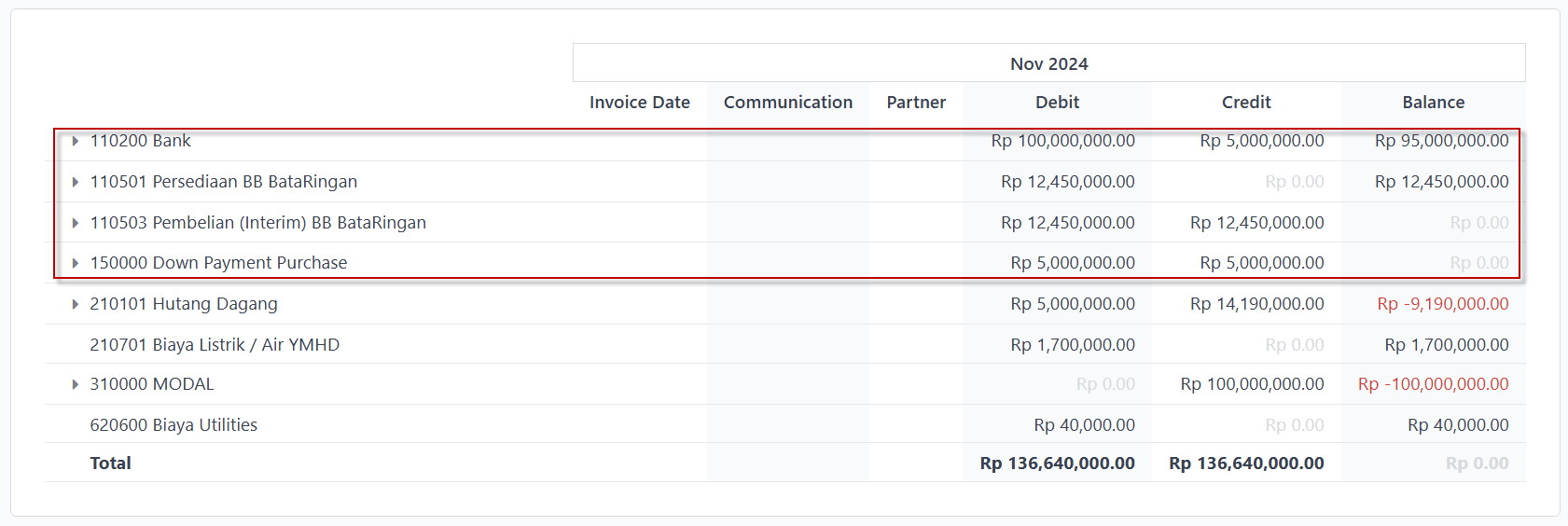Click the Credit column header
The width and height of the screenshot is (1568, 526).
tap(1246, 103)
